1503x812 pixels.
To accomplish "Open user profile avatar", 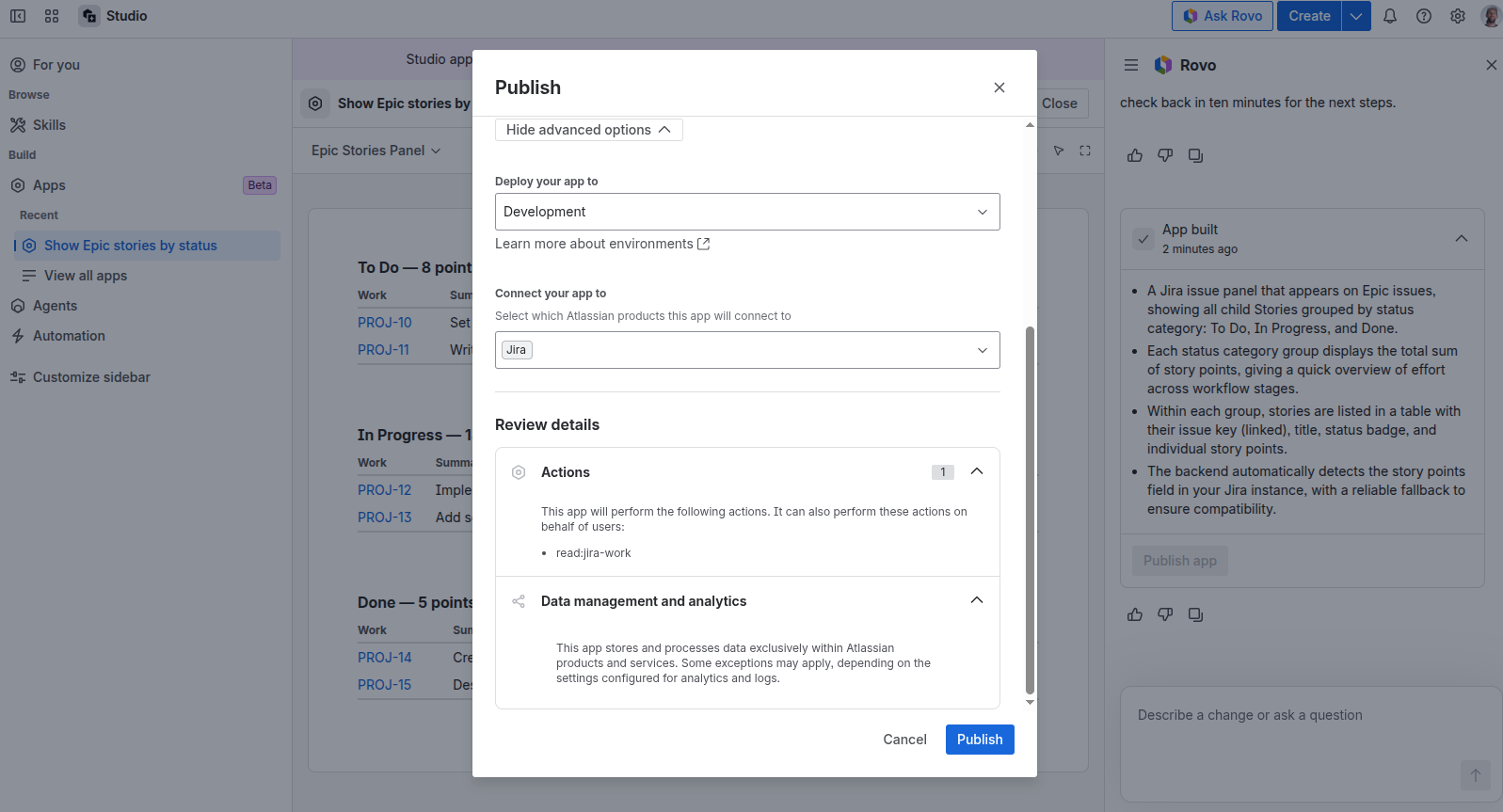I will pyautogui.click(x=1492, y=16).
